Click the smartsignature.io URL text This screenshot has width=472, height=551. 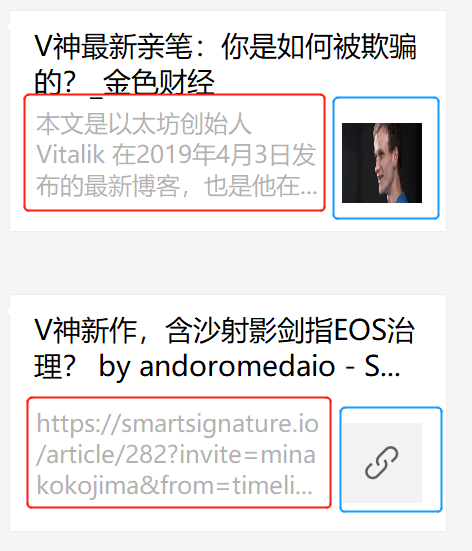click(178, 424)
